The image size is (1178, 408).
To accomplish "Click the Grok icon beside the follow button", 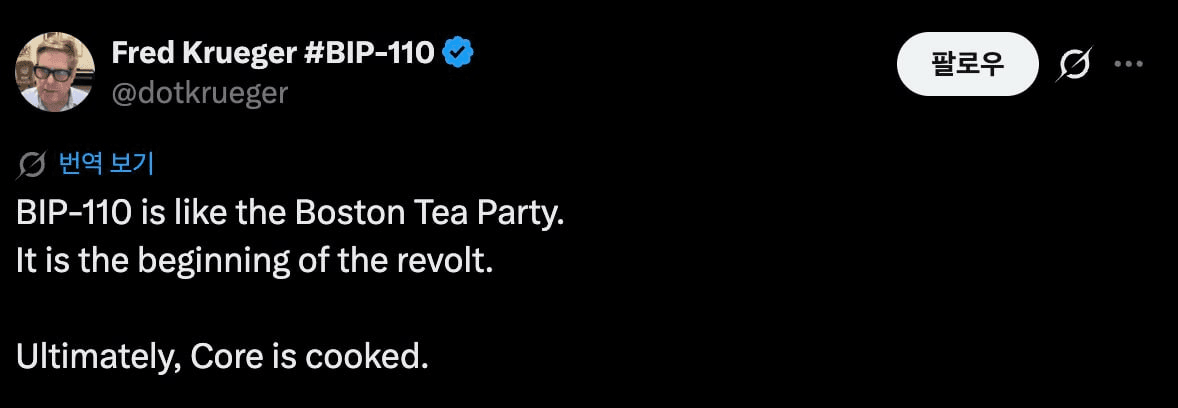I will click(1074, 64).
